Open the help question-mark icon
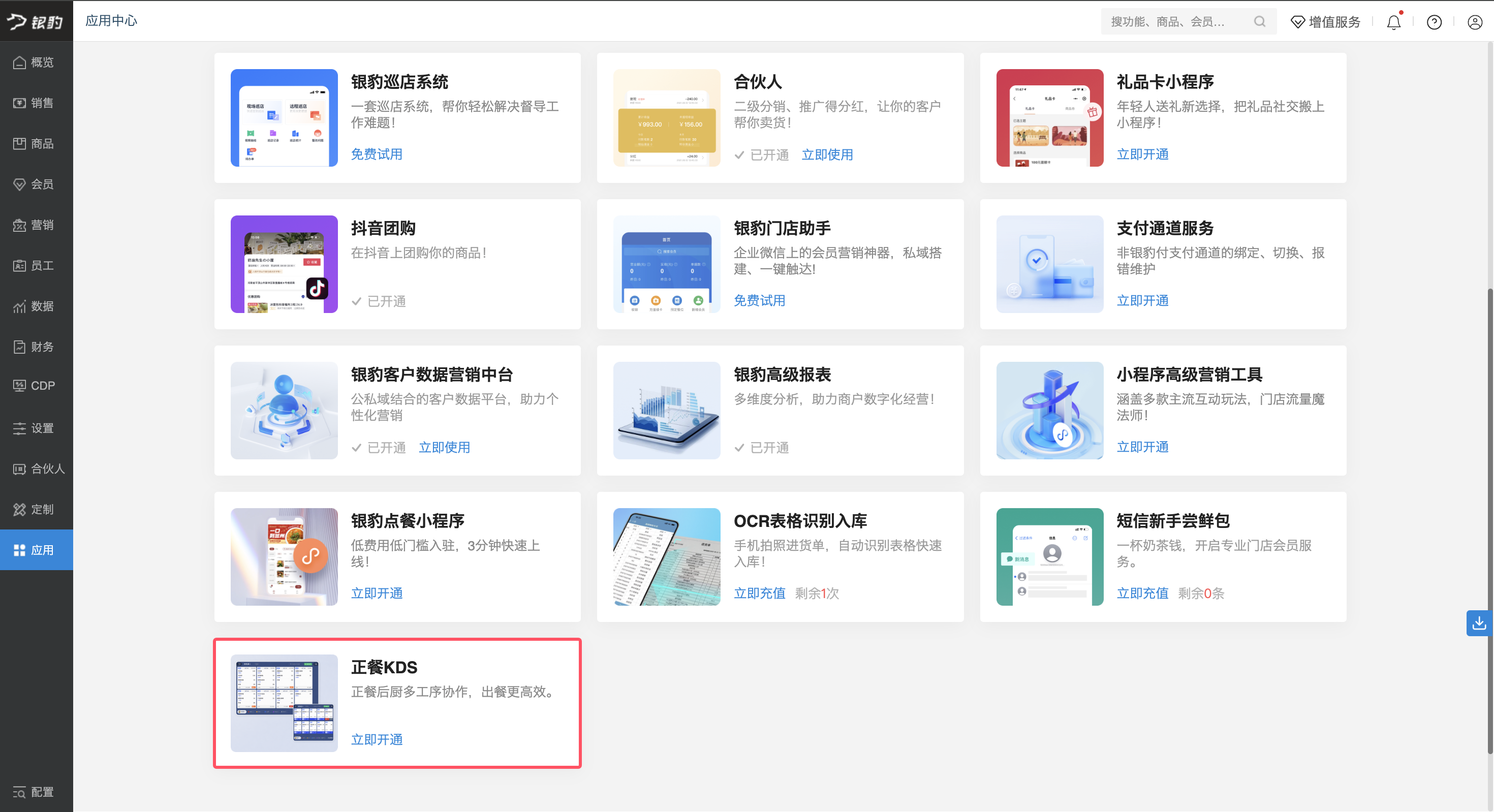The height and width of the screenshot is (812, 1494). pyautogui.click(x=1434, y=22)
